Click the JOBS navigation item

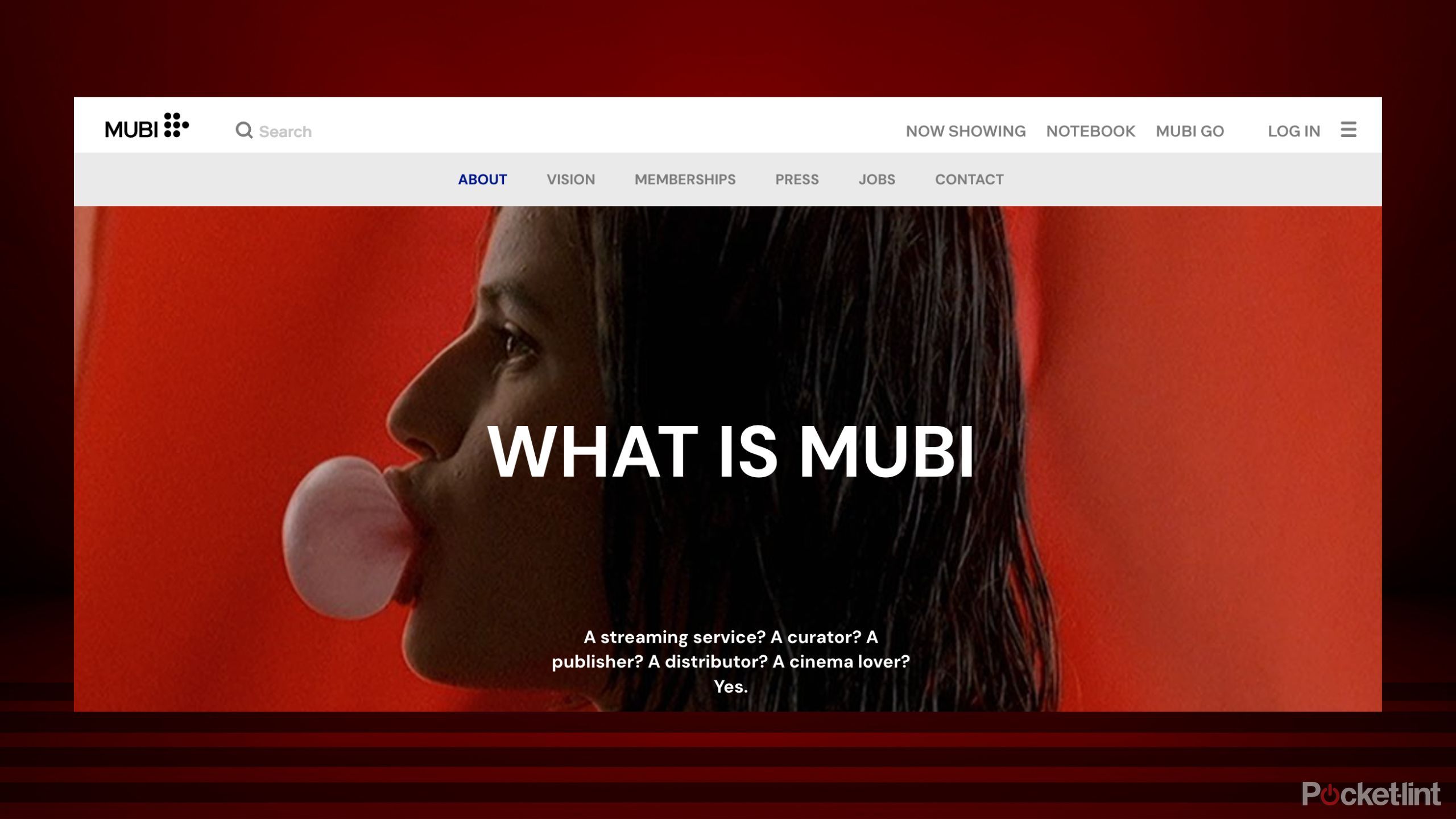click(876, 179)
